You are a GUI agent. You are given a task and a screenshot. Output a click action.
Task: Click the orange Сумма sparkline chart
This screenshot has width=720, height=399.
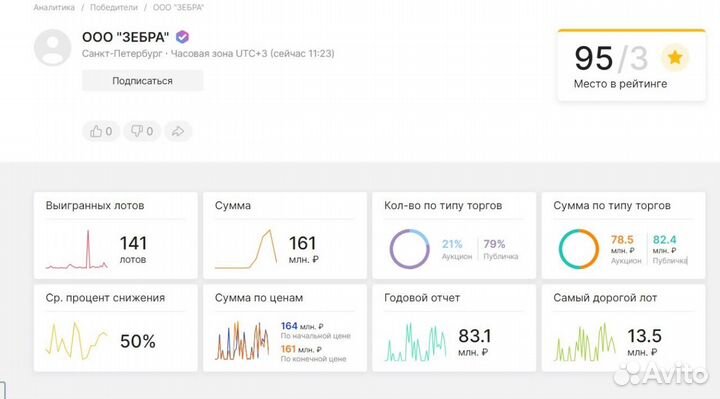(x=246, y=249)
